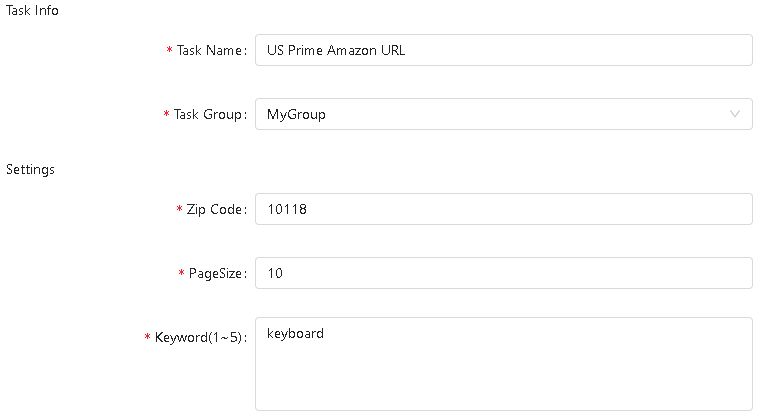Screen dimensions: 774x418
Task: Click the red asterisk beside PageSize
Action: [x=181, y=274]
